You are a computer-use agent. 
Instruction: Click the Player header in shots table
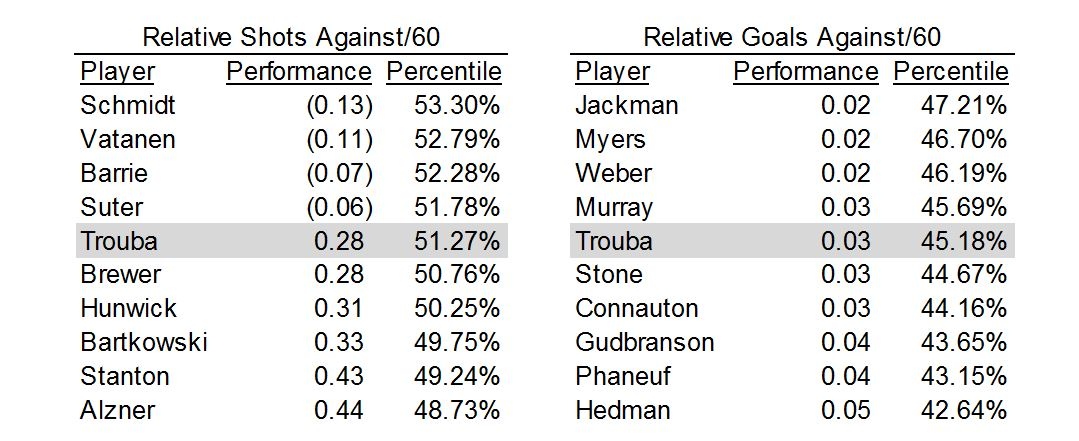[x=117, y=72]
